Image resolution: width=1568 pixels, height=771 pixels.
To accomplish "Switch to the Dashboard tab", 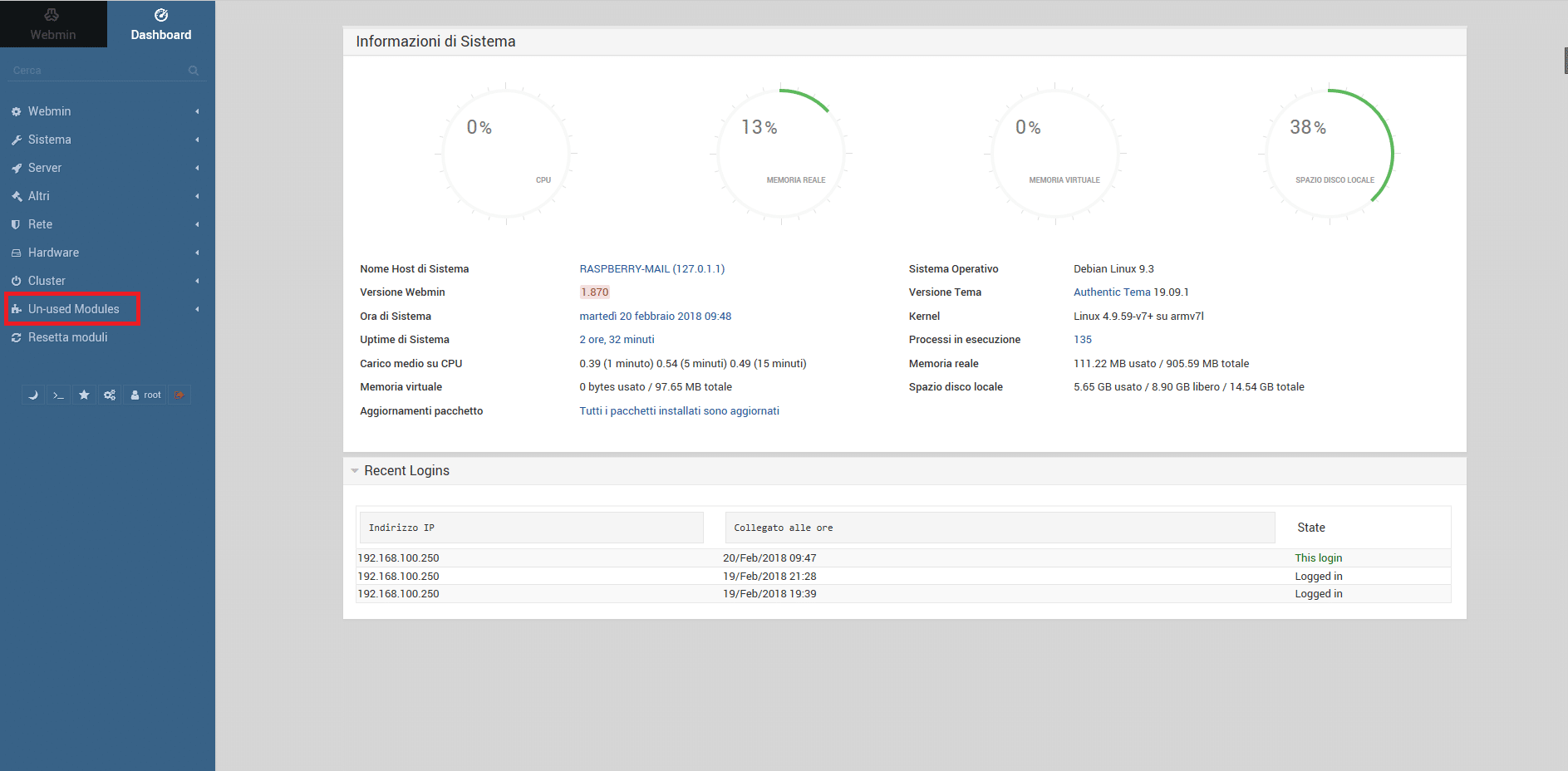I will (x=161, y=24).
